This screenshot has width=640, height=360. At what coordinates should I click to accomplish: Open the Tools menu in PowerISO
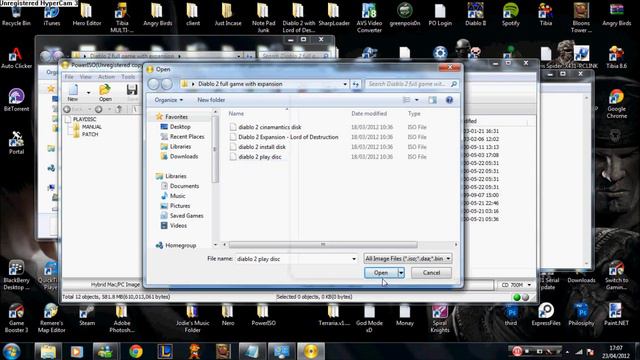(128, 77)
